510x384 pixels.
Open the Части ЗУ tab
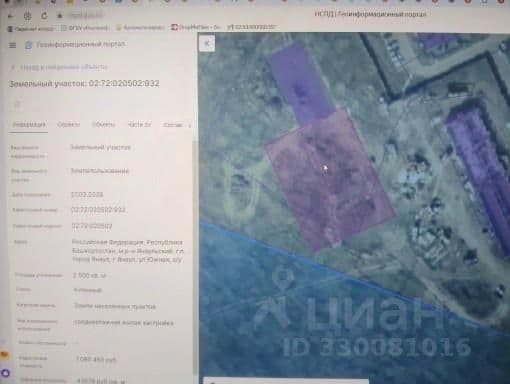[139, 125]
